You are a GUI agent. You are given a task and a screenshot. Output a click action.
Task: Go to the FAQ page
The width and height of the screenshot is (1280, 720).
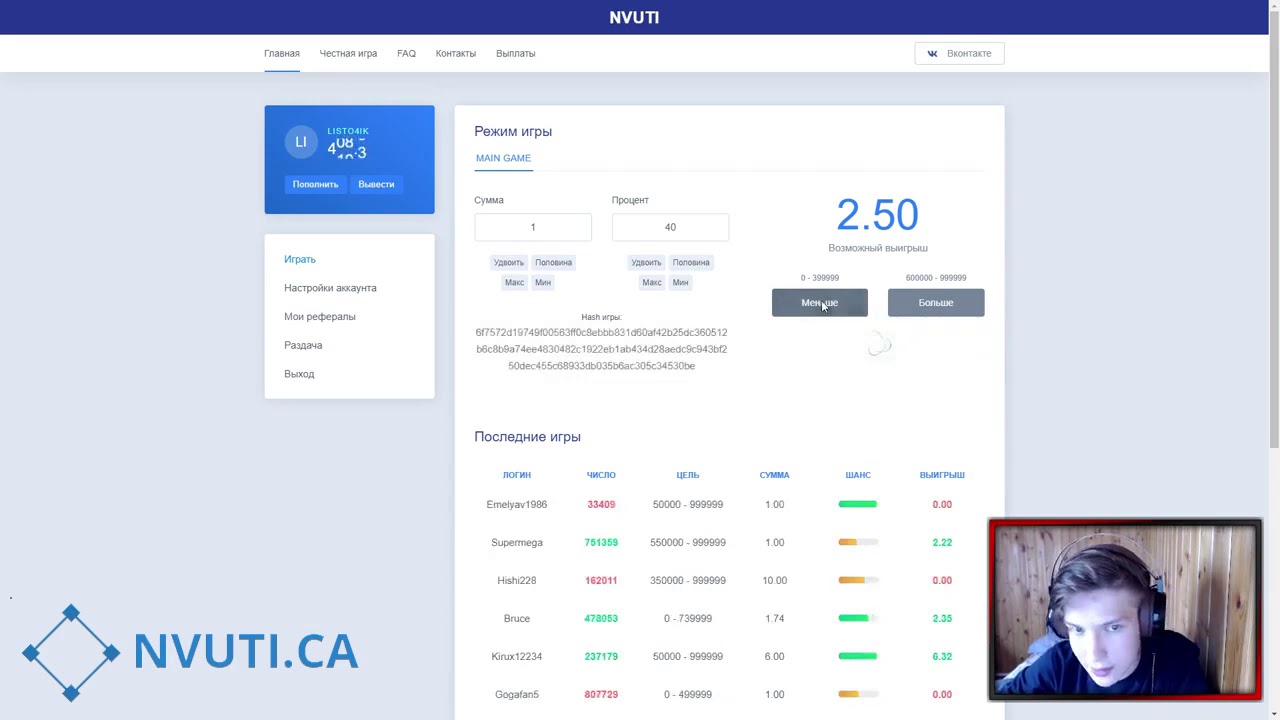406,54
